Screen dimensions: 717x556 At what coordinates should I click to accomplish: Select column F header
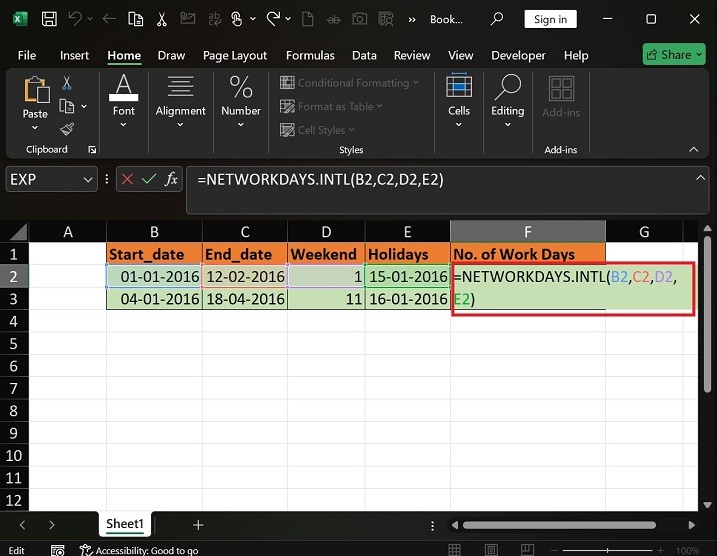[528, 231]
